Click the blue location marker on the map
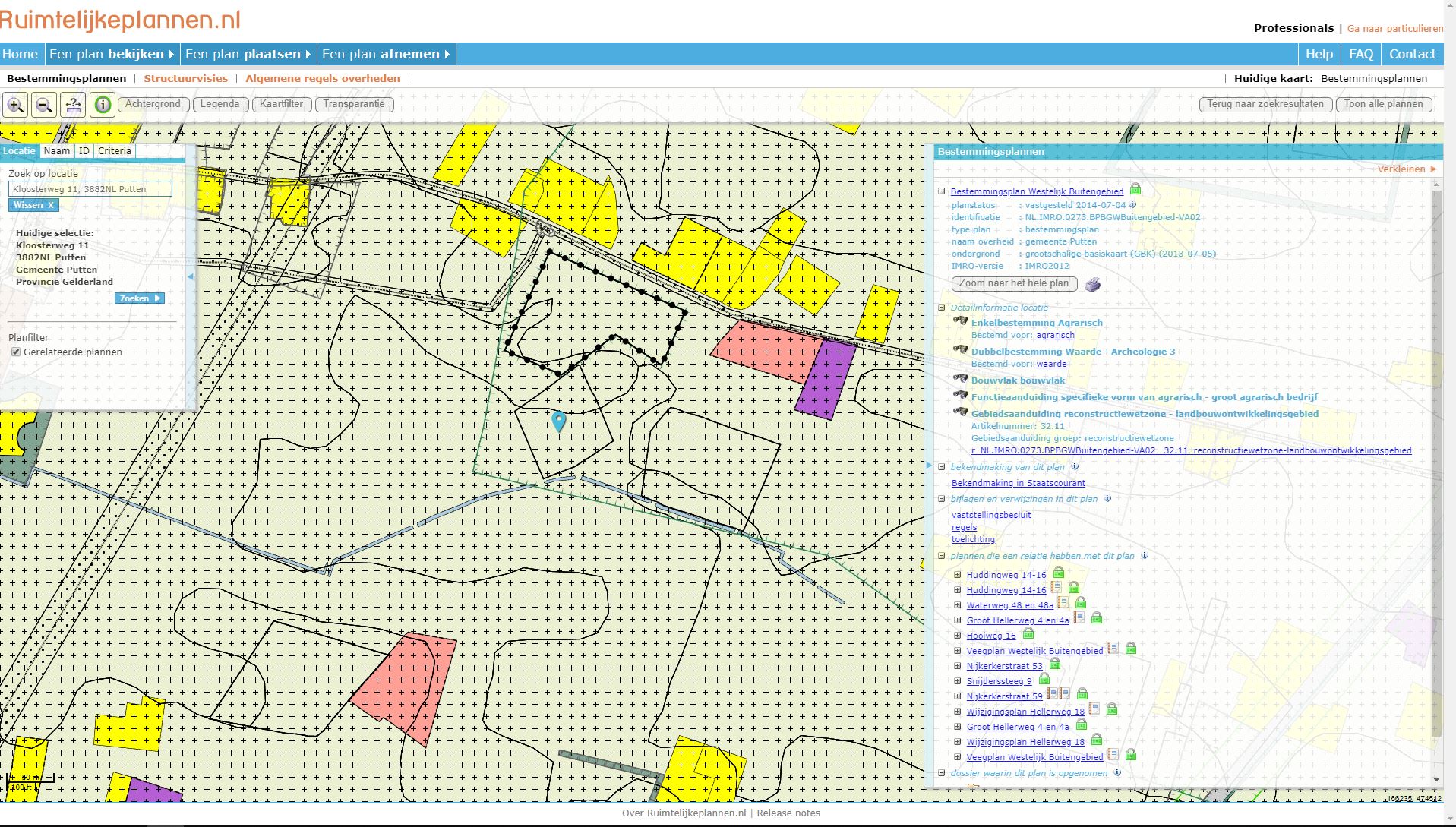This screenshot has height=827, width=1456. pos(561,420)
